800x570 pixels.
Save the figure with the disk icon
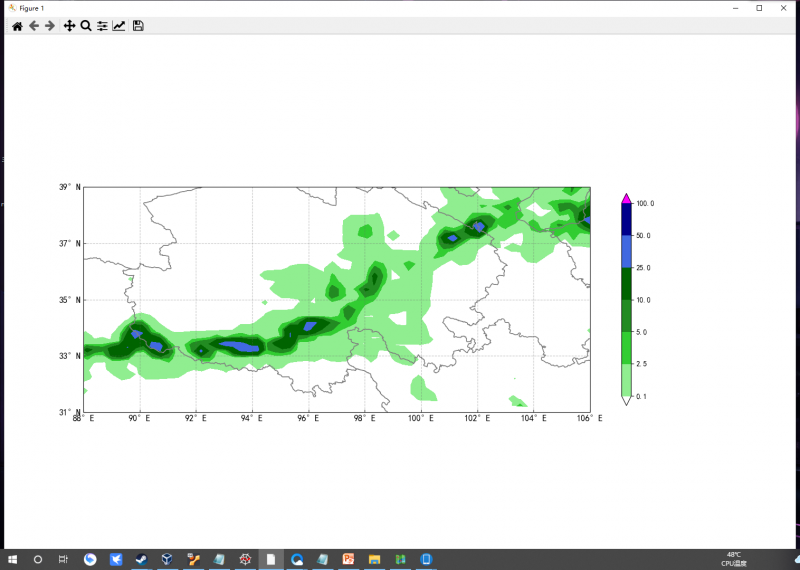[x=138, y=26]
